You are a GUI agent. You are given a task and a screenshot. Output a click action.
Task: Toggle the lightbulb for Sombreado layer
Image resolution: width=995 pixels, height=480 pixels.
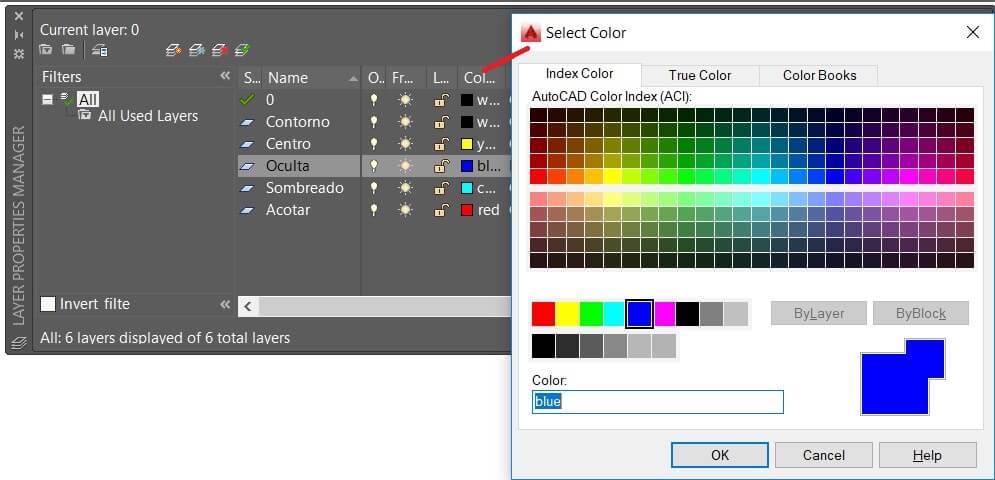coord(374,188)
